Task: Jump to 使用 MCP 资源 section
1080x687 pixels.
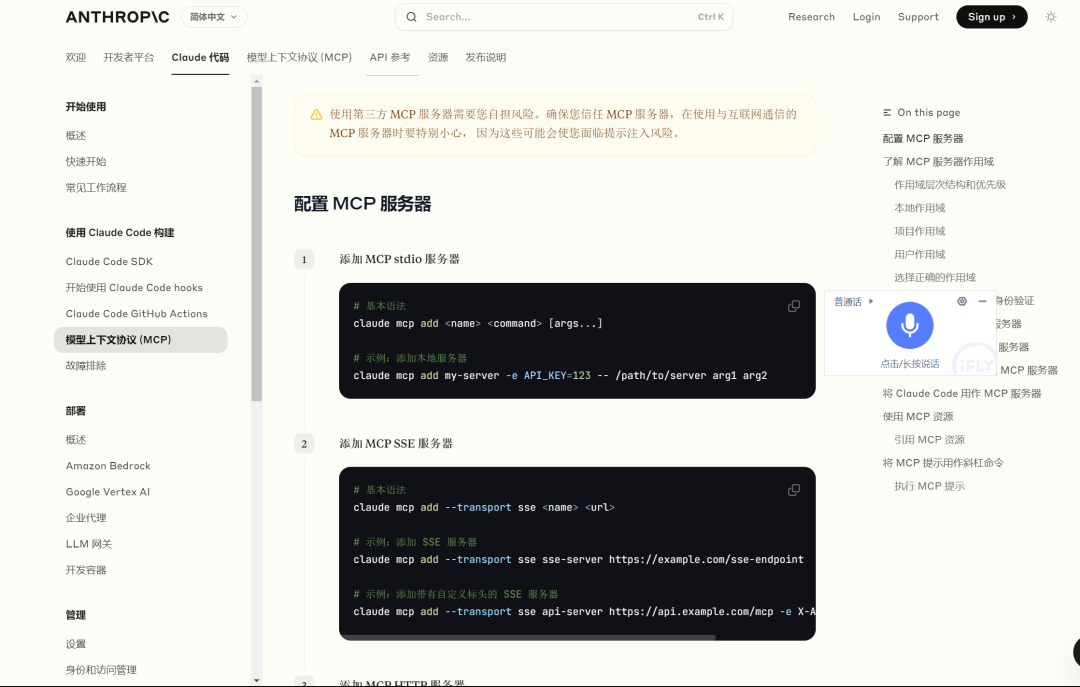Action: click(918, 417)
